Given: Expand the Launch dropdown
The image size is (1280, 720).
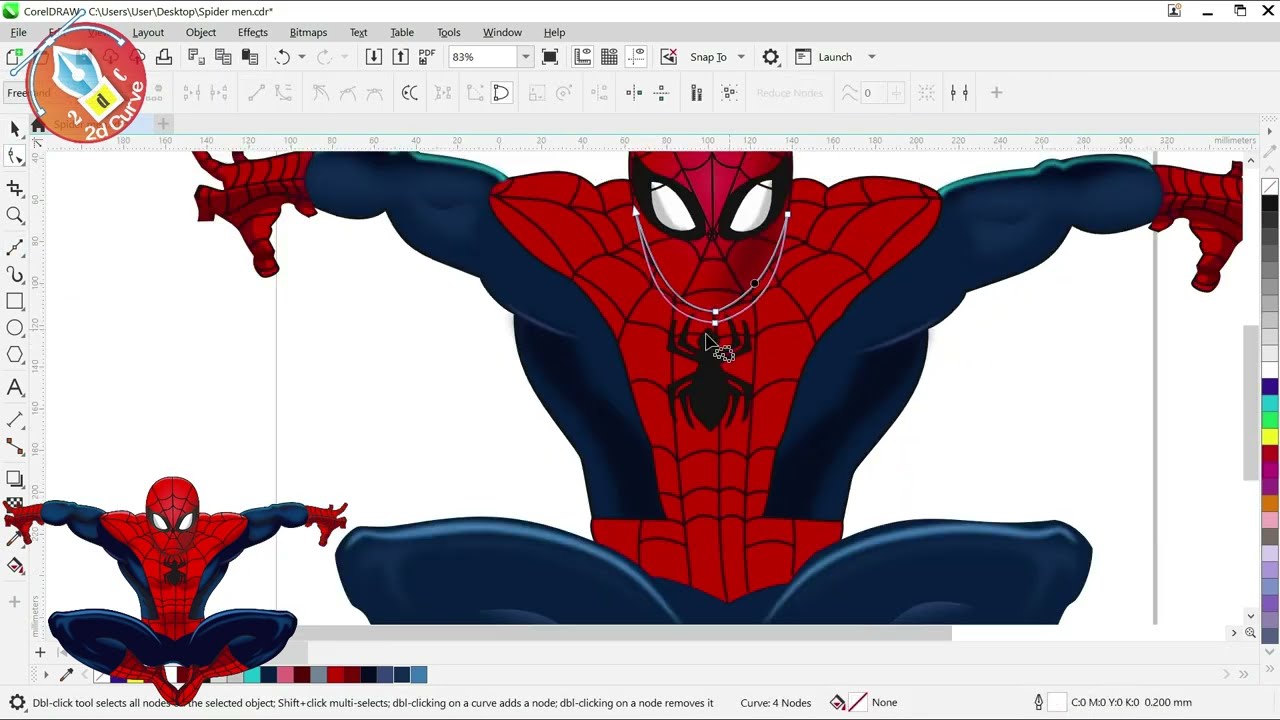Looking at the screenshot, I should click(872, 57).
